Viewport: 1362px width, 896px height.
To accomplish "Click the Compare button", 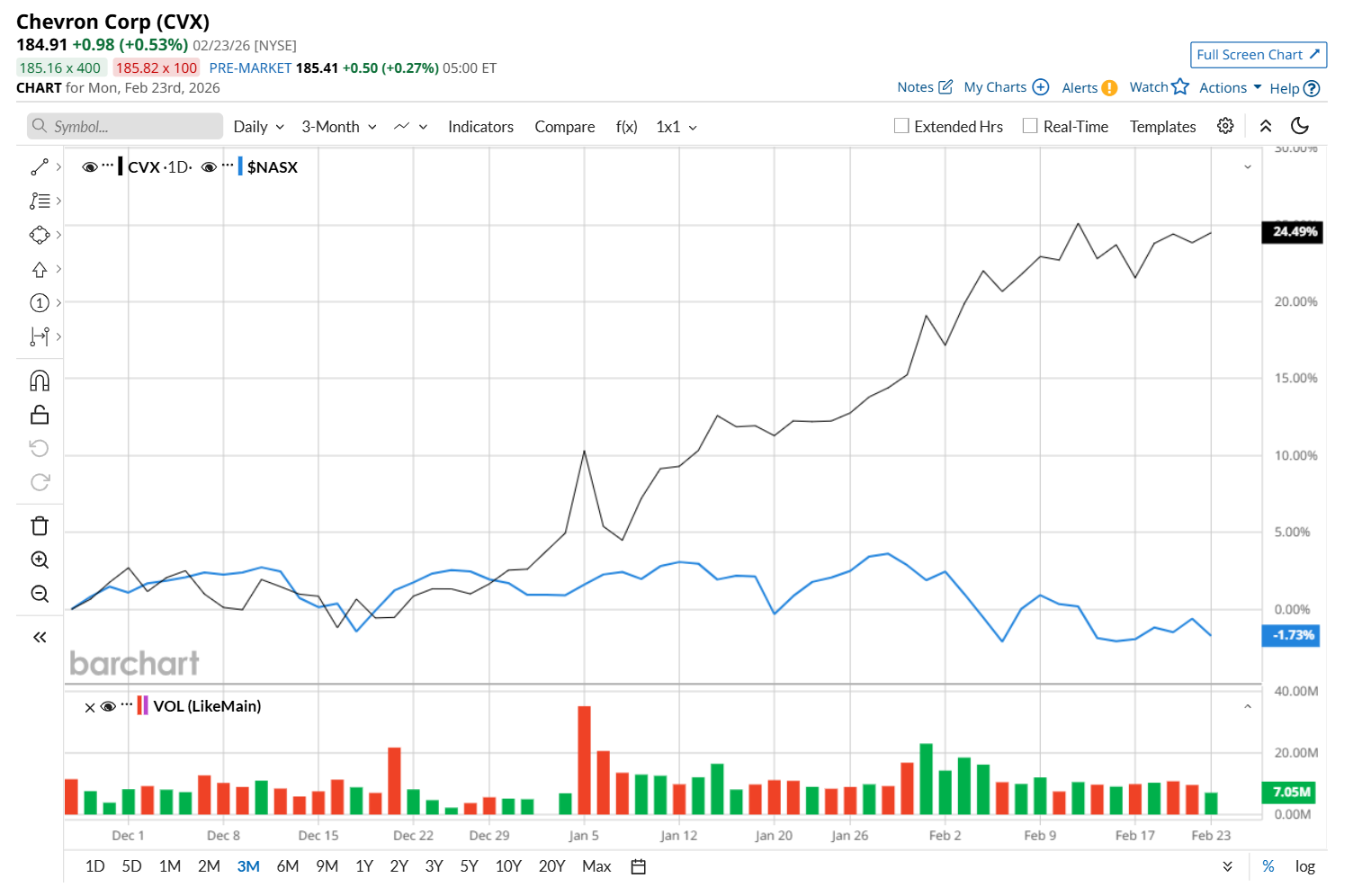I will coord(565,127).
